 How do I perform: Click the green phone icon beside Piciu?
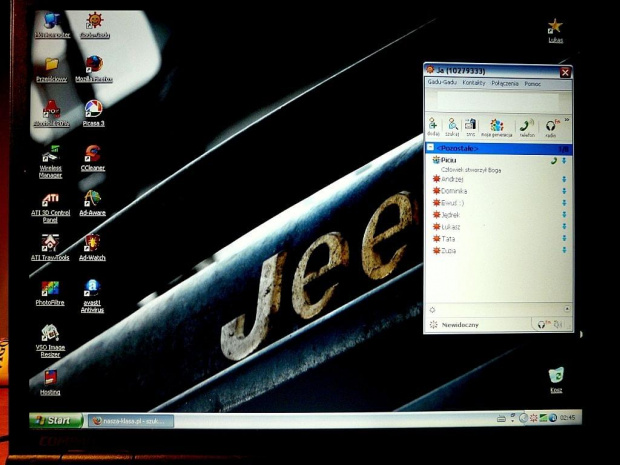554,161
